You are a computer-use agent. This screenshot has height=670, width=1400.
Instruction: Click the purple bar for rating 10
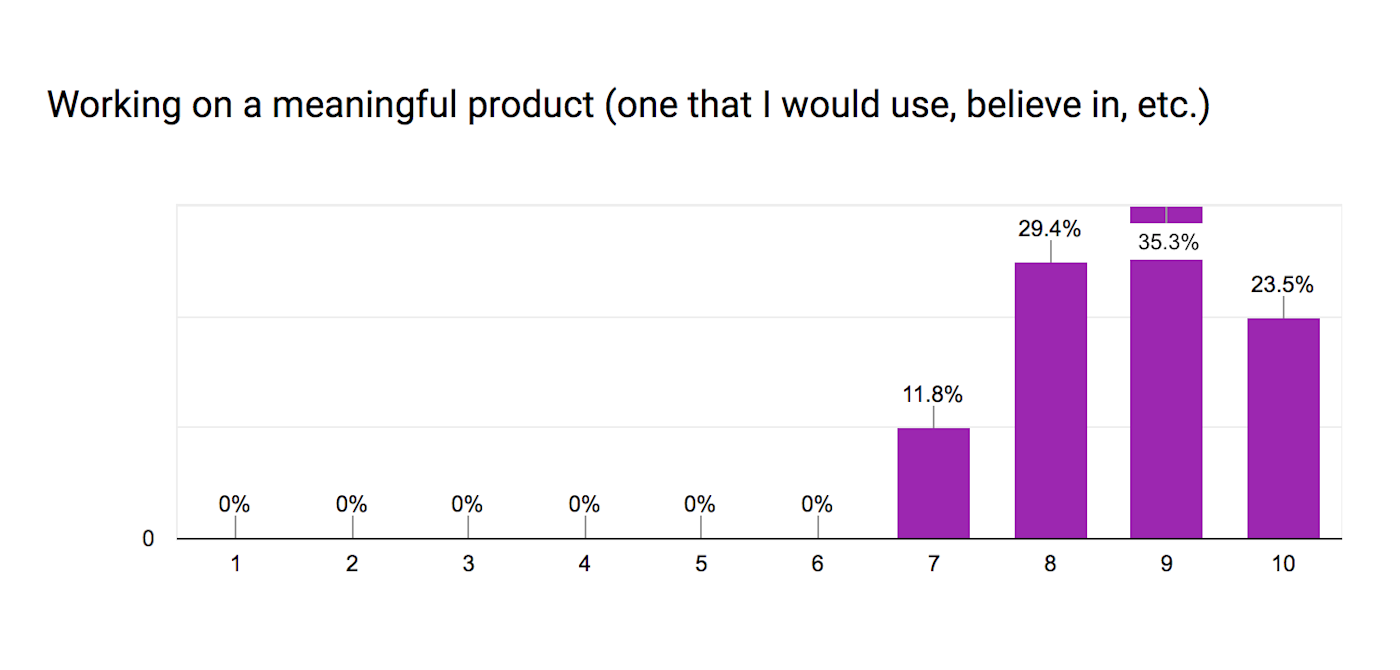click(1283, 428)
